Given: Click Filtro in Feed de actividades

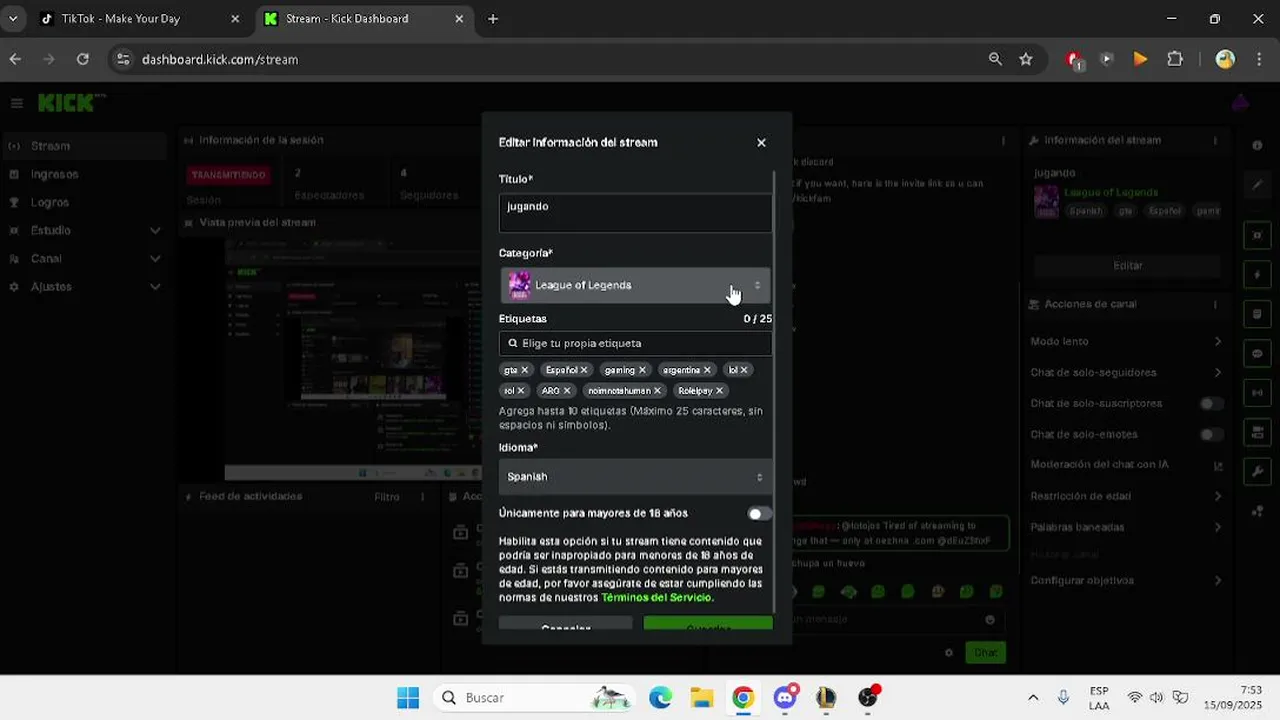Looking at the screenshot, I should (x=387, y=497).
